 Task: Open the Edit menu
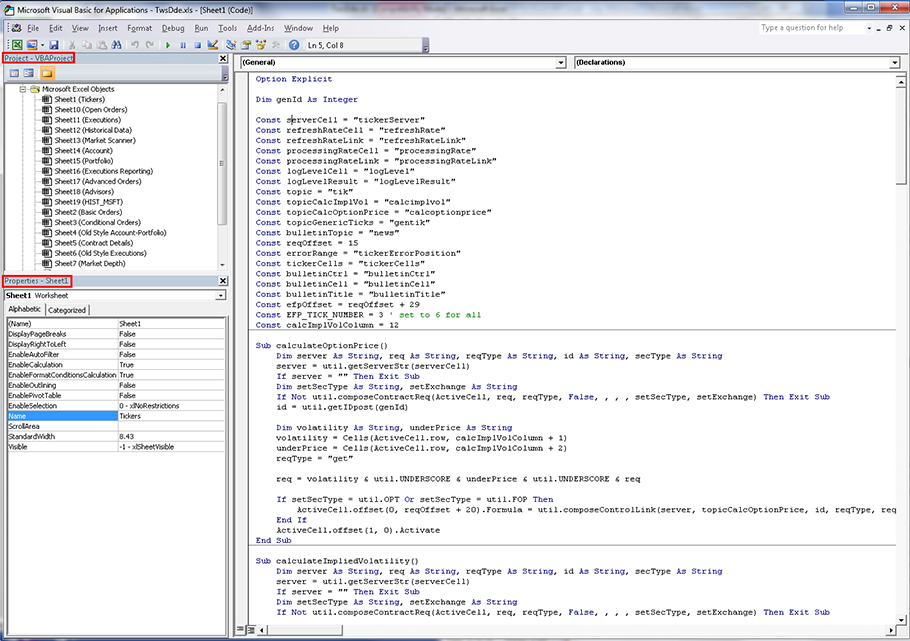(56, 28)
